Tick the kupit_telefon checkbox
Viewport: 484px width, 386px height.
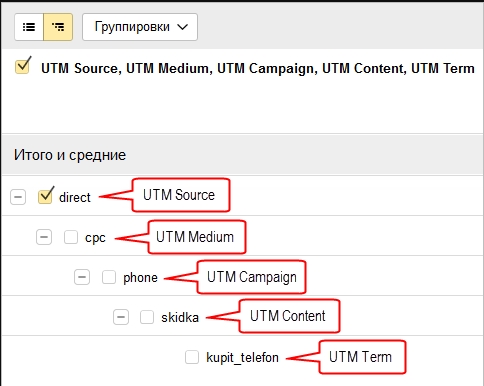(192, 357)
